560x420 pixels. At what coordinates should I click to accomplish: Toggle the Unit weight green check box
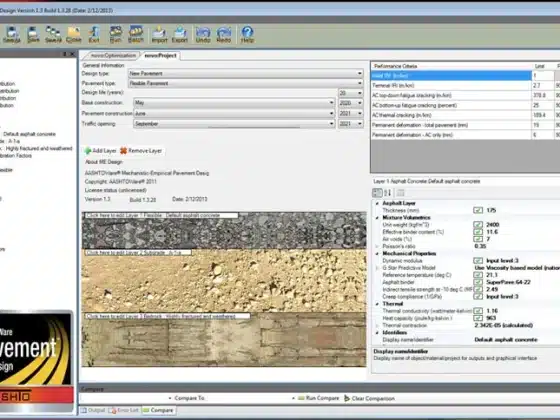click(x=478, y=225)
